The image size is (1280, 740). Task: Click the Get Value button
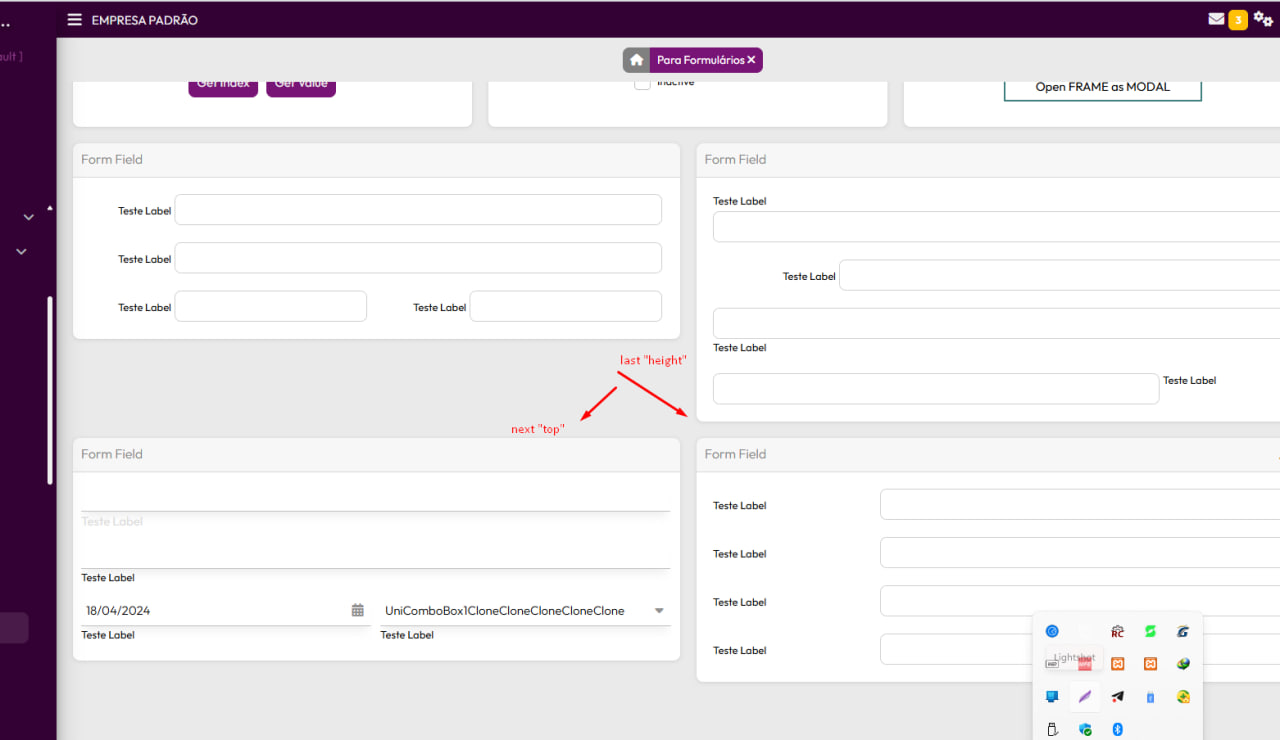pyautogui.click(x=301, y=86)
